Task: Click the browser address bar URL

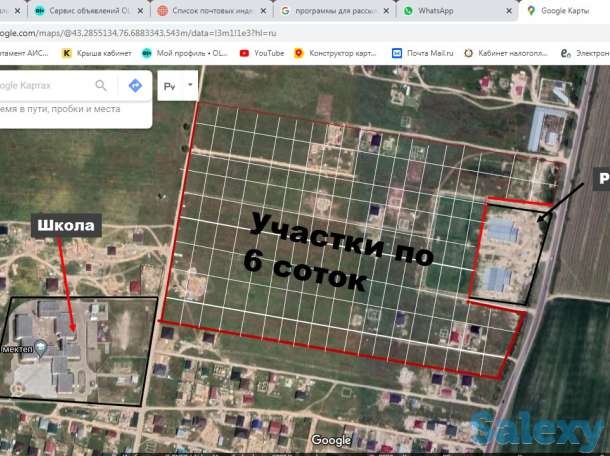Action: [138, 33]
